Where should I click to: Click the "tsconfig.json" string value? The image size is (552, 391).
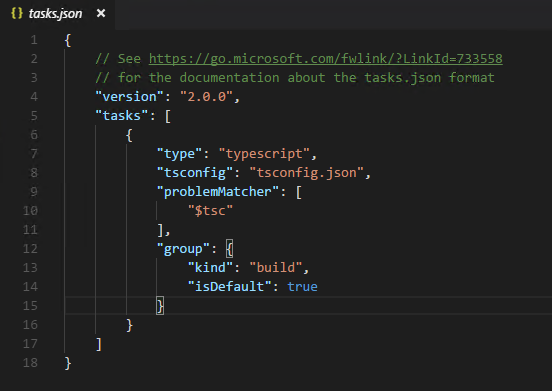[307, 173]
